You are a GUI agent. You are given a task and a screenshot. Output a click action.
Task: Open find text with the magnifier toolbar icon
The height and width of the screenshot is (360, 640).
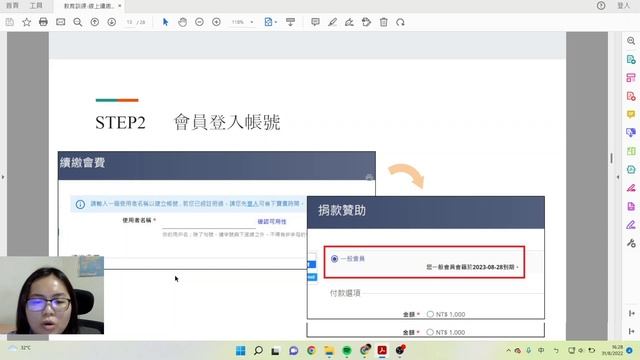[78, 22]
